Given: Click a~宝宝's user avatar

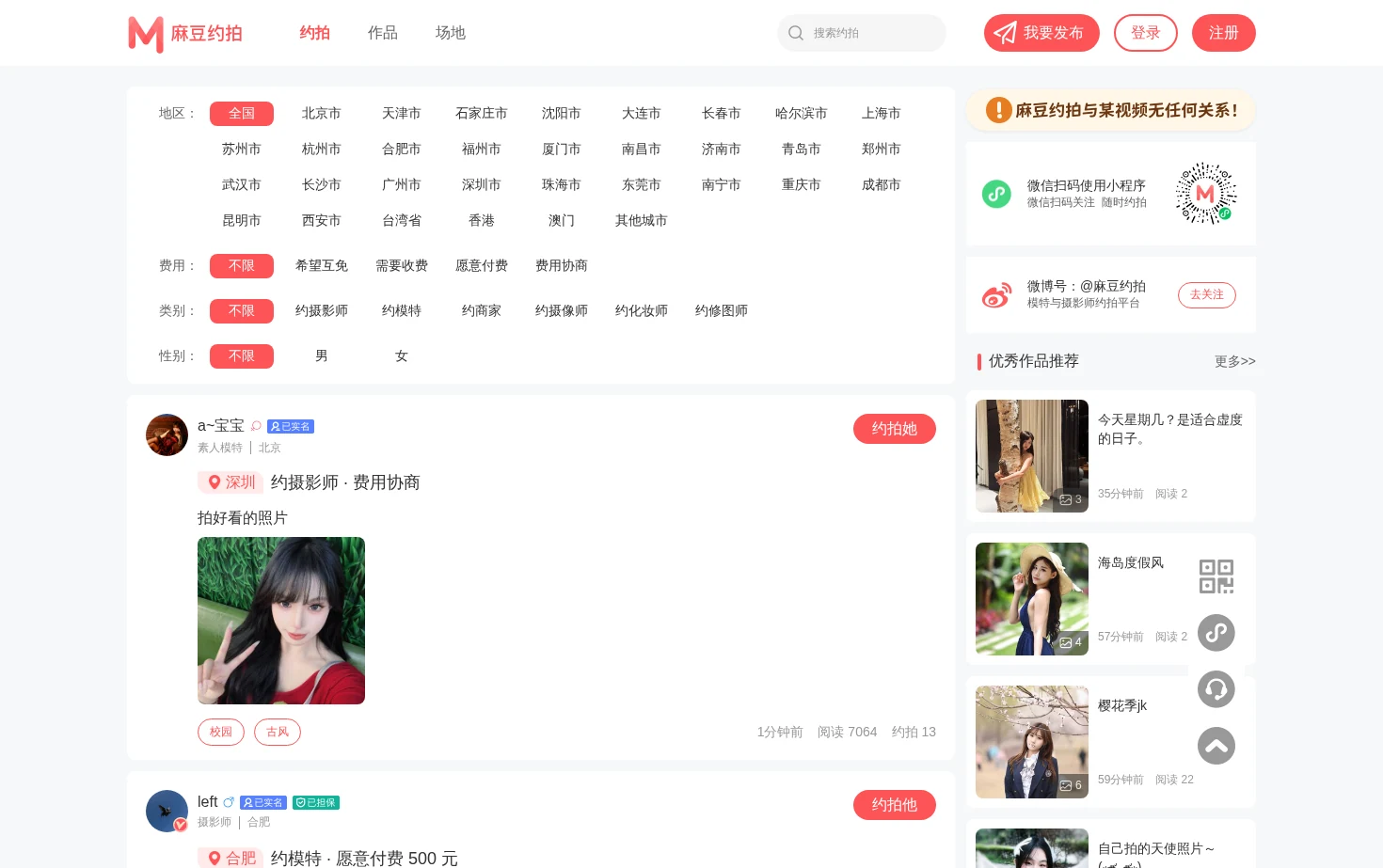Looking at the screenshot, I should coord(167,434).
